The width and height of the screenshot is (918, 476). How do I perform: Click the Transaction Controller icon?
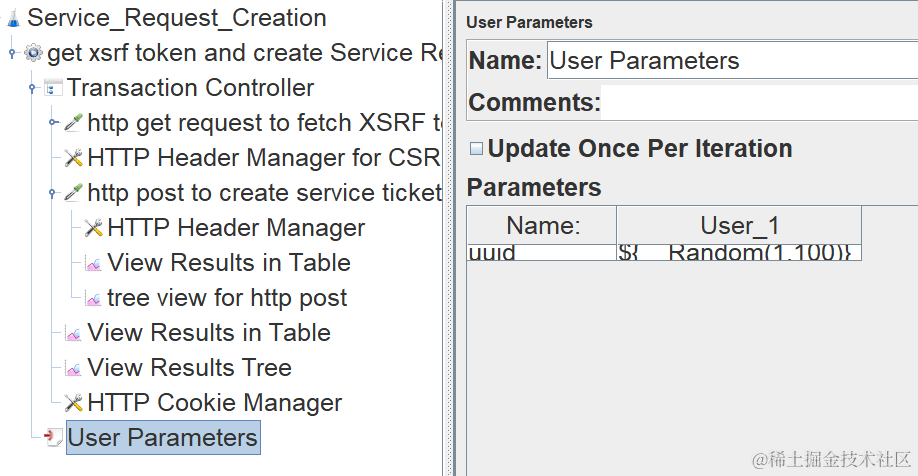53,88
